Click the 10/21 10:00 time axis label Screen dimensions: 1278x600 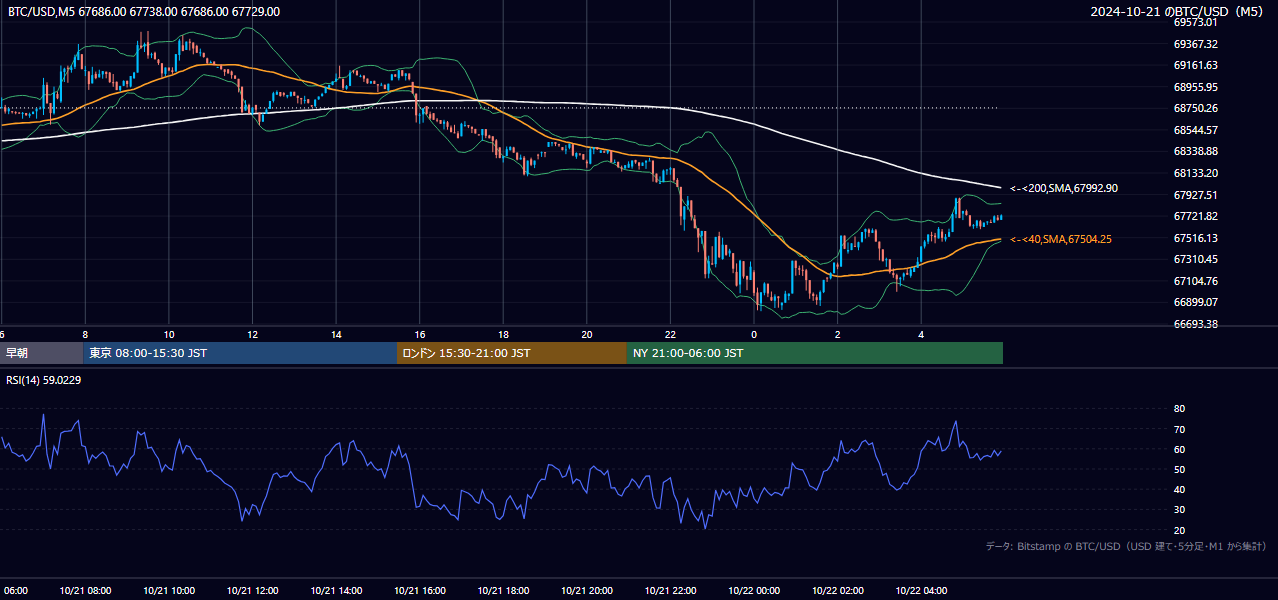(x=169, y=591)
